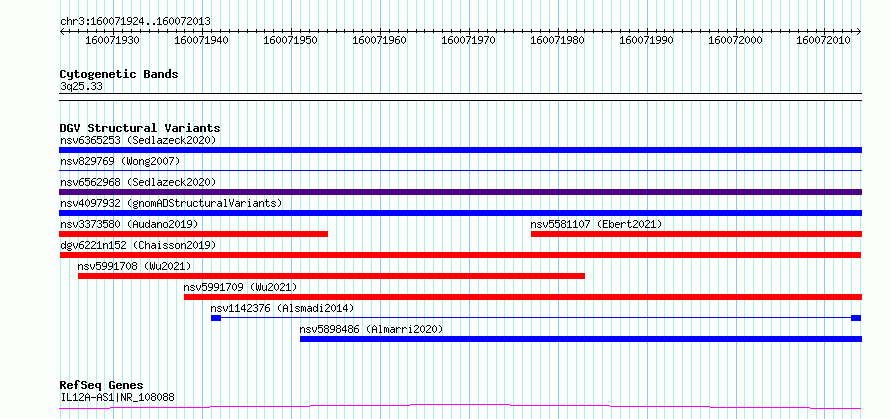This screenshot has height=419, width=890.
Task: Open nsv5991708 (Wu2021) label
Action: pos(135,266)
